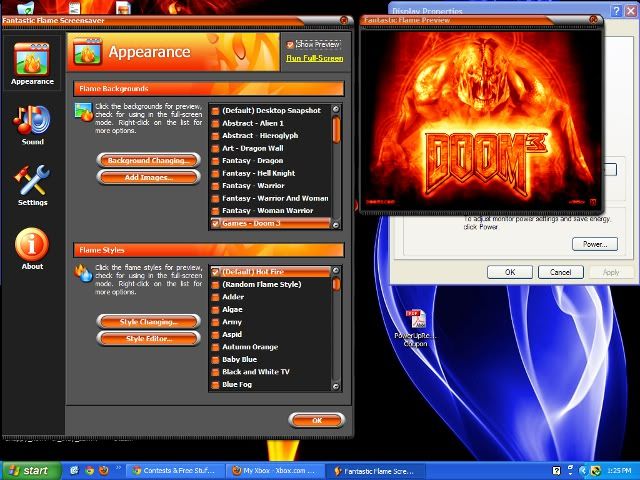
Task: Launch Chrome from quick launch bar
Action: 89,471
